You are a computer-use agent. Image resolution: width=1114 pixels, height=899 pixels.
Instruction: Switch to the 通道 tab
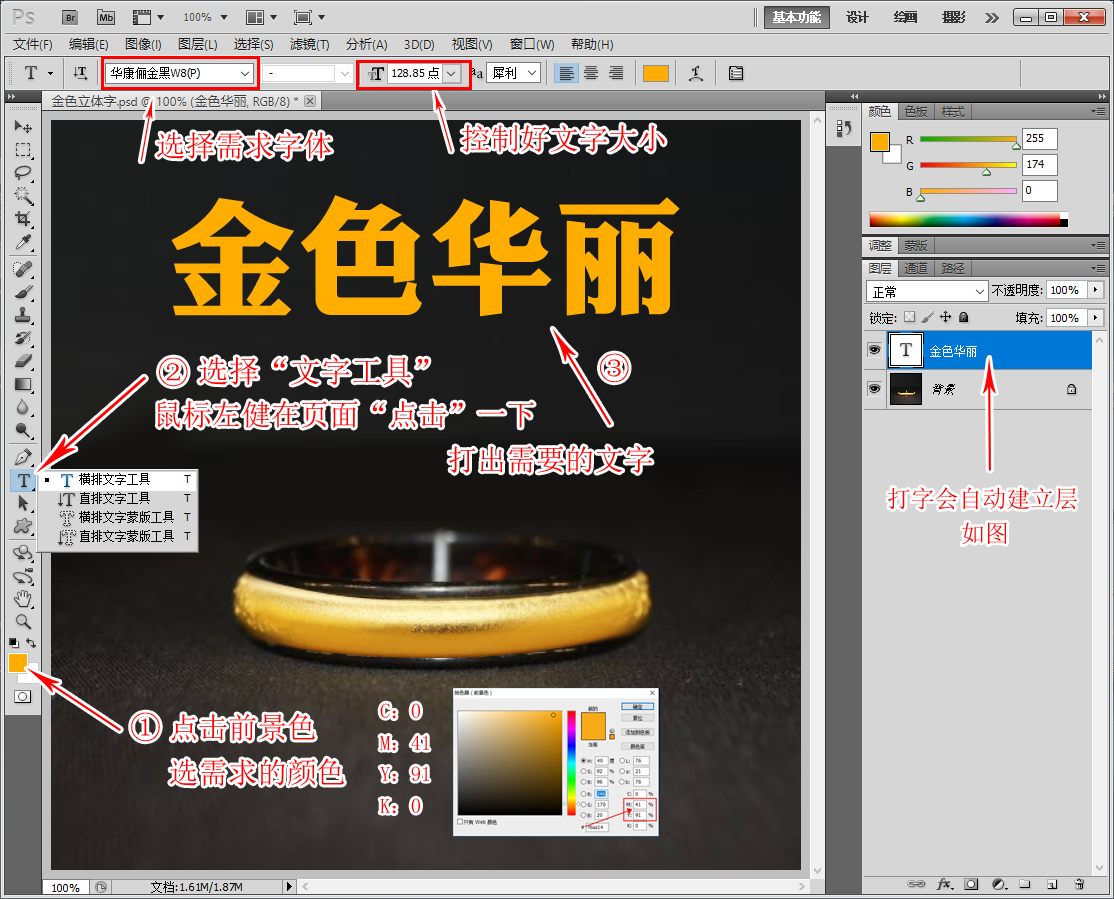[x=915, y=268]
